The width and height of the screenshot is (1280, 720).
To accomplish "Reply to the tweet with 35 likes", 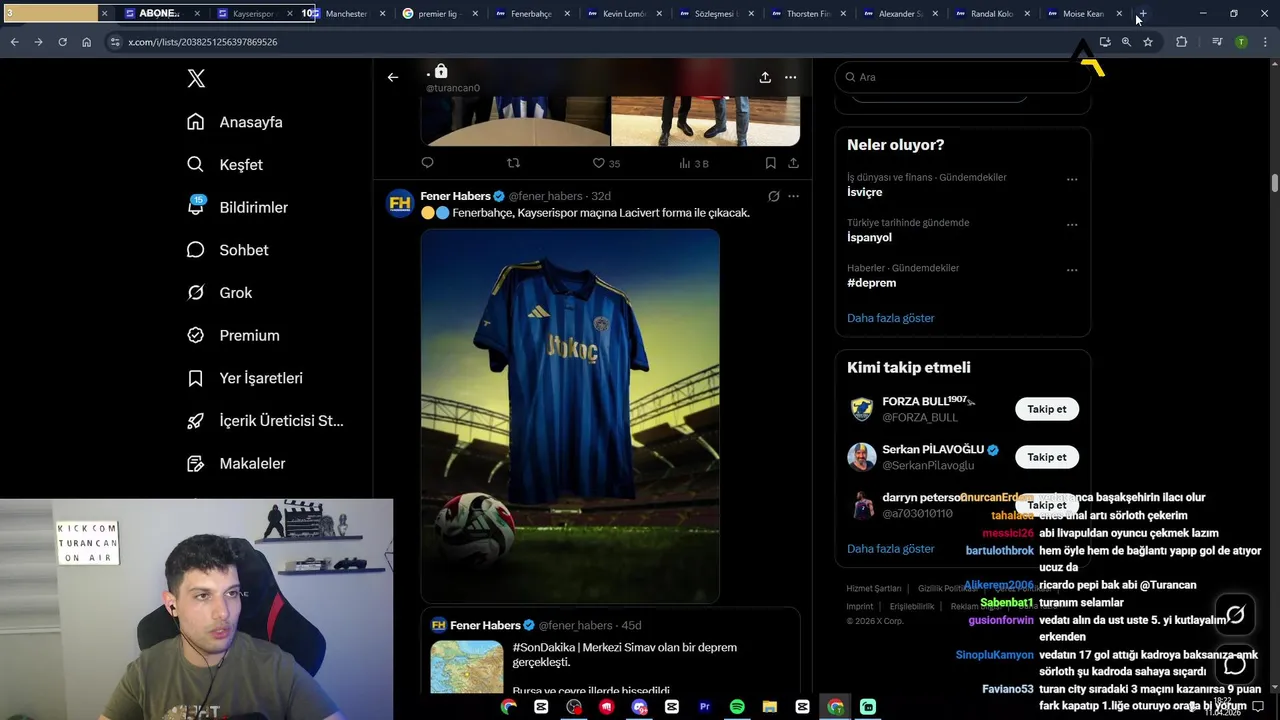I will pyautogui.click(x=428, y=163).
